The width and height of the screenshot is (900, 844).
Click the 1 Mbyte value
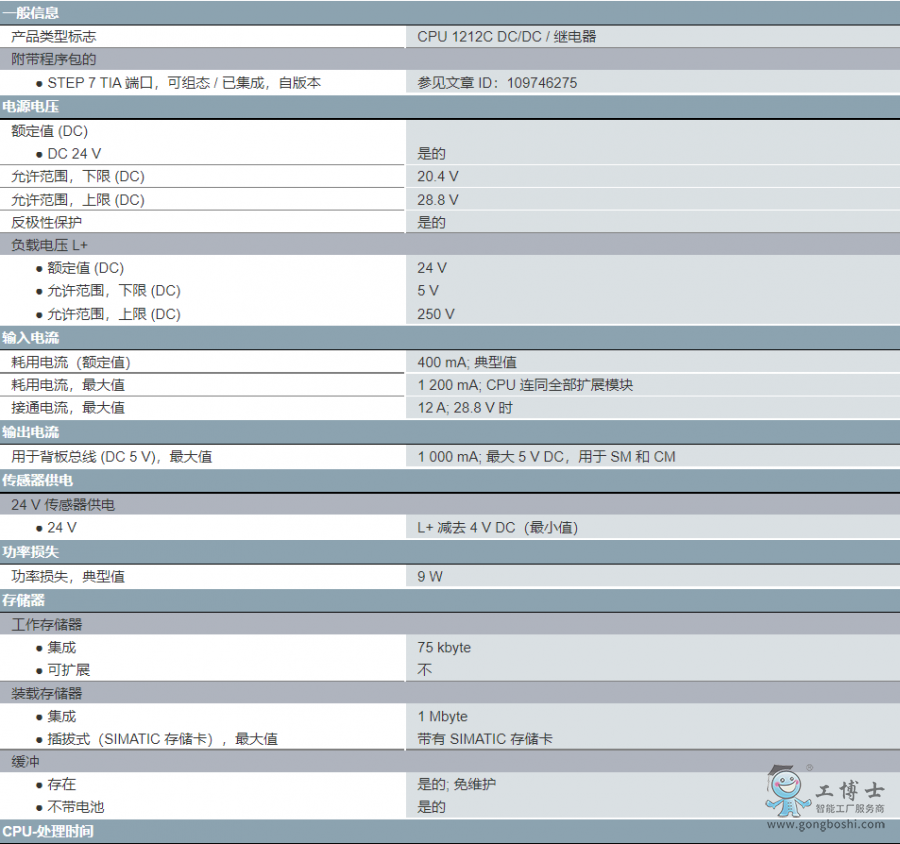(x=442, y=717)
